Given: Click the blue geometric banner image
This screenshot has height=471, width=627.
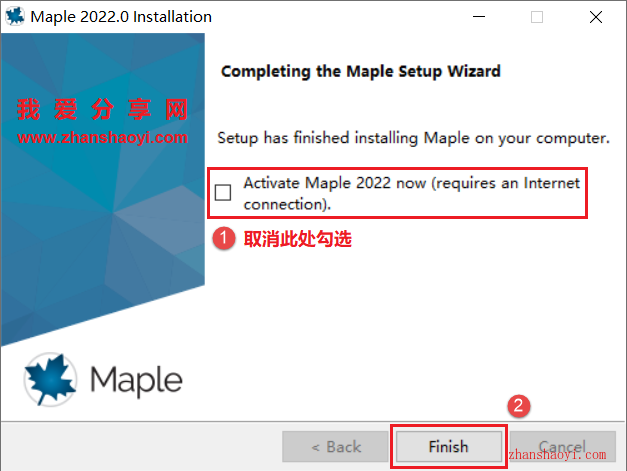Looking at the screenshot, I should (103, 190).
